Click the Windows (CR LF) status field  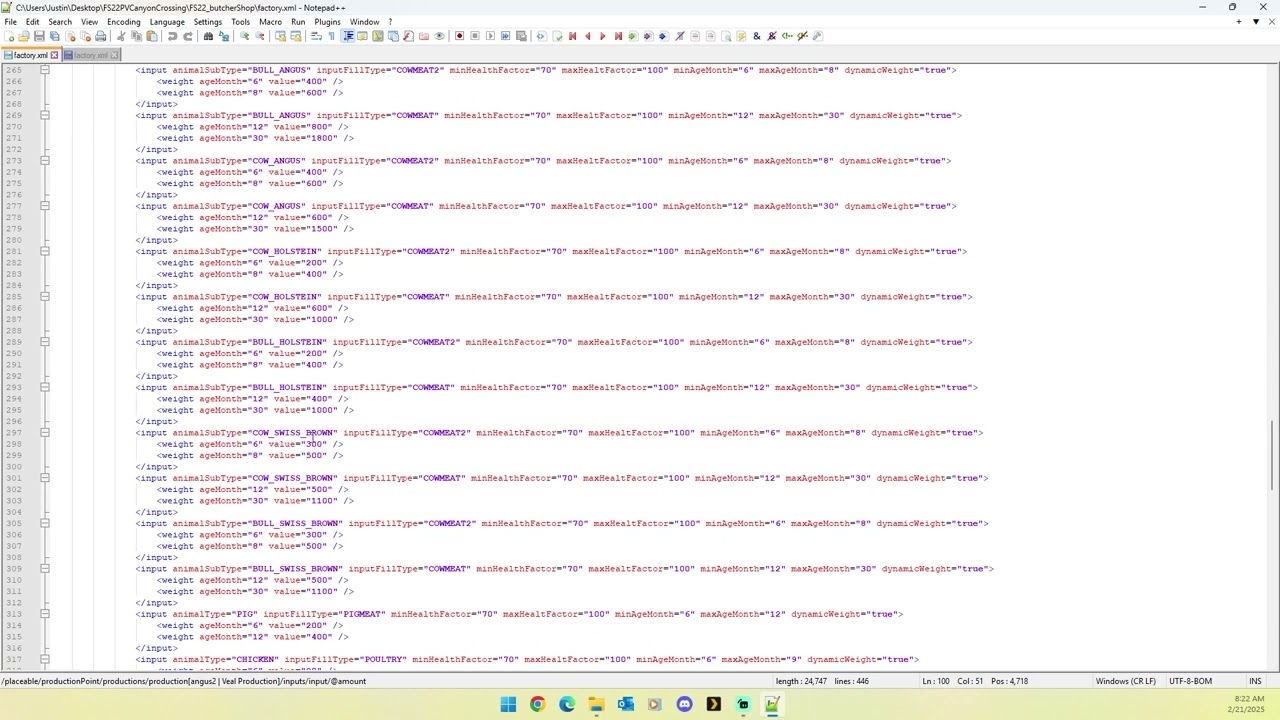click(x=1125, y=681)
